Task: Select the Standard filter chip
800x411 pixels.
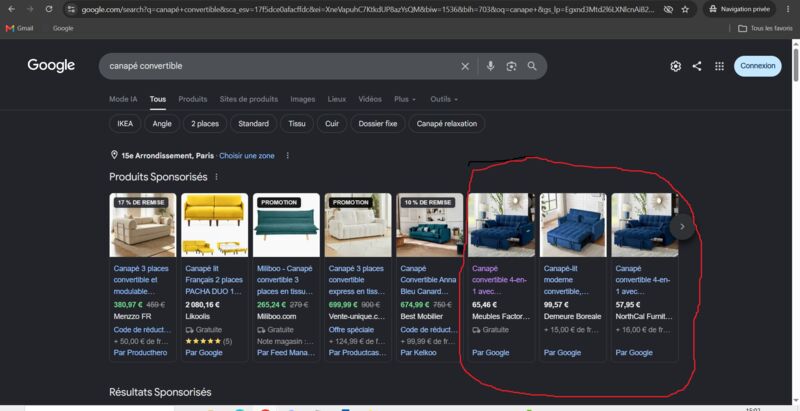Action: point(254,123)
